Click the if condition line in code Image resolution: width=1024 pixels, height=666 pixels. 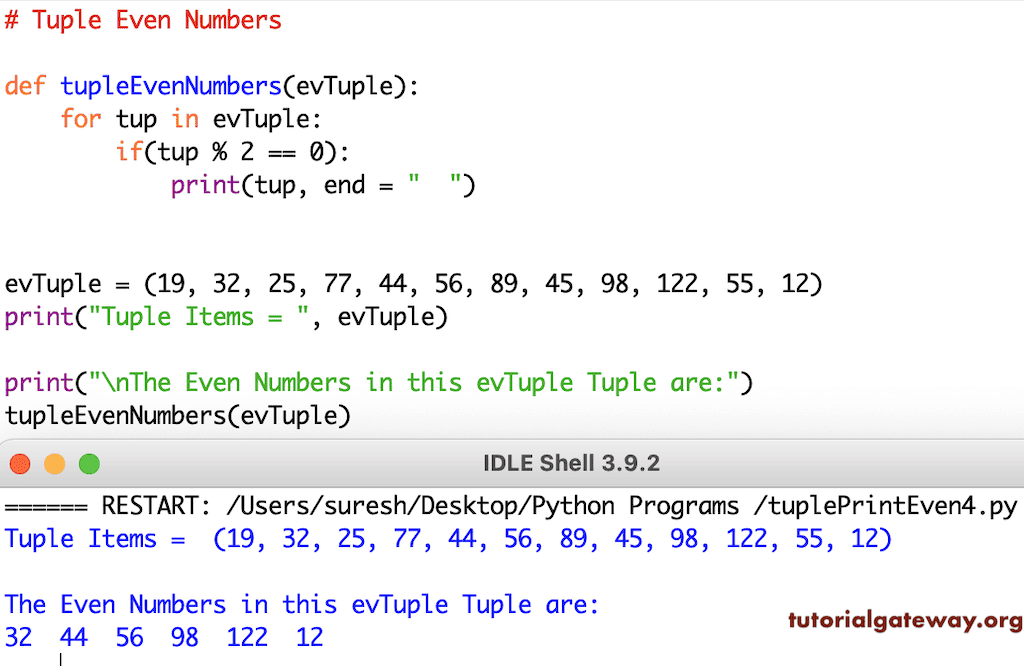230,152
